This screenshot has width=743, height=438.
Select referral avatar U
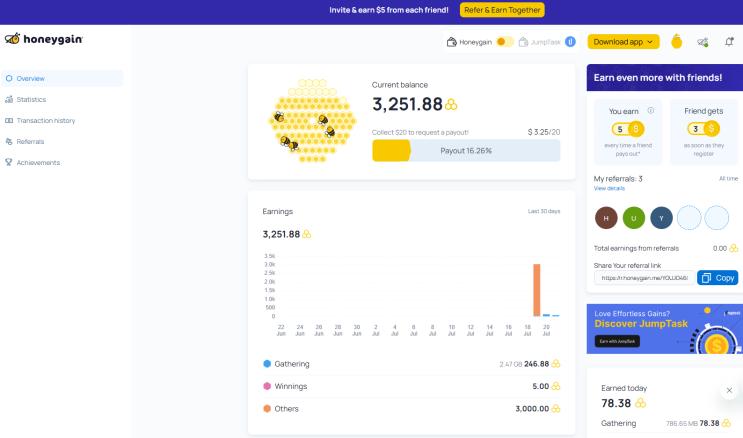[x=634, y=218]
